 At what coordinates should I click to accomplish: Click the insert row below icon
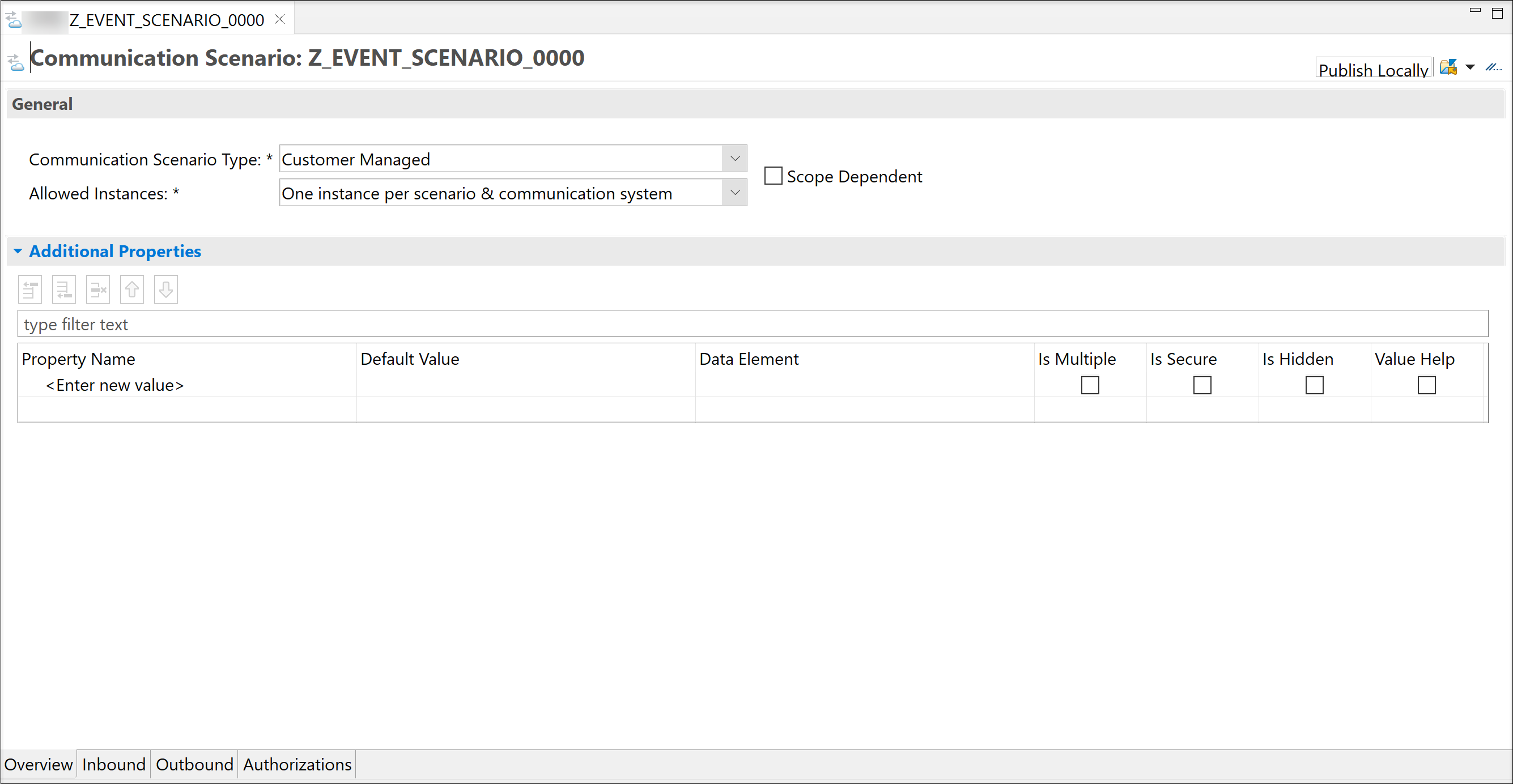64,289
